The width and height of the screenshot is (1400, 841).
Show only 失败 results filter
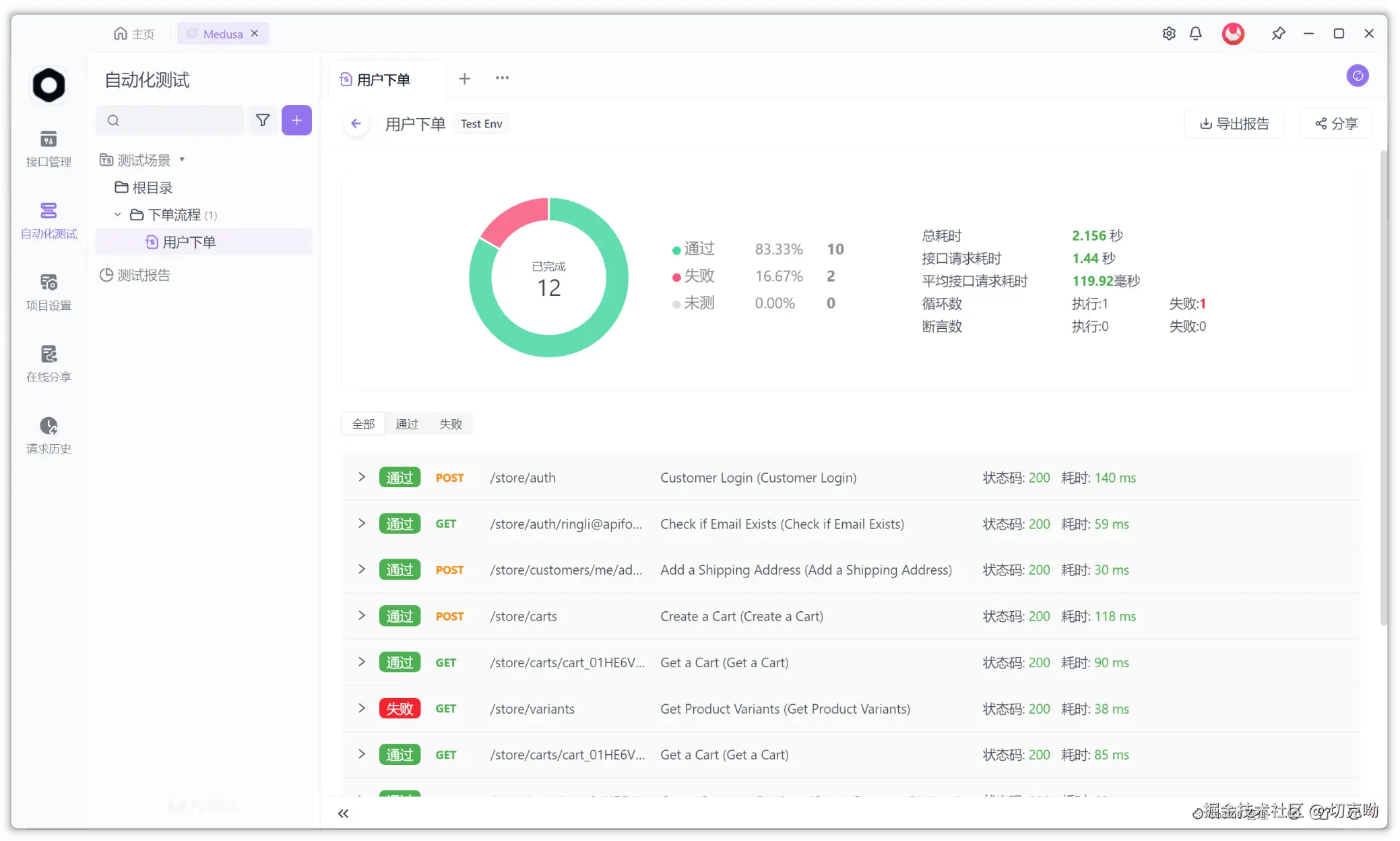tap(451, 424)
